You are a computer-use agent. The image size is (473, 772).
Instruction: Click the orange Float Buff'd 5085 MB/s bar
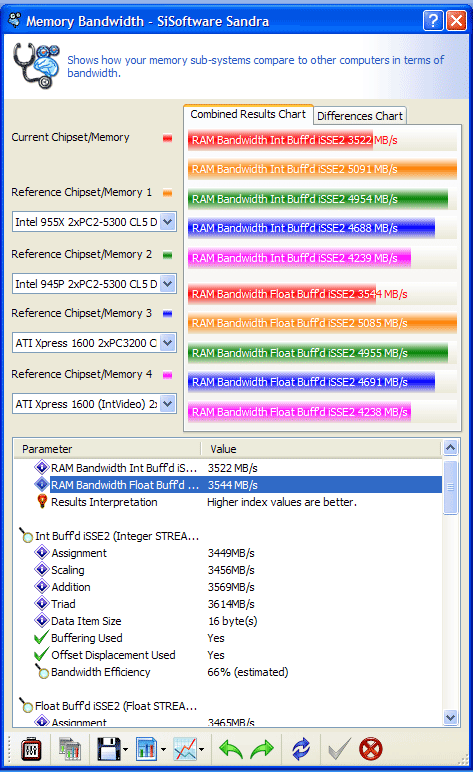(322, 323)
